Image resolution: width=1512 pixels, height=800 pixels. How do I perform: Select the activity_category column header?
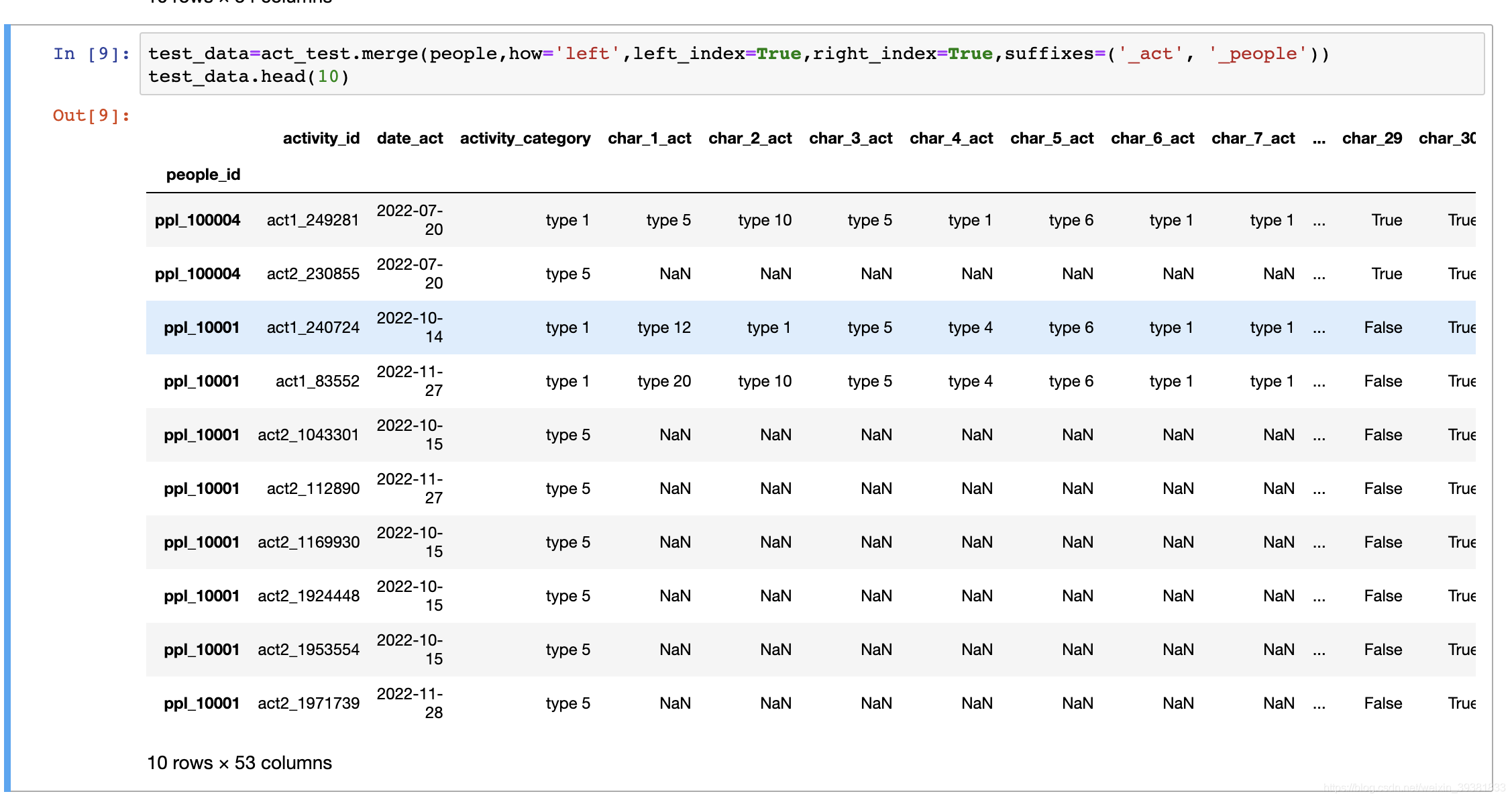pyautogui.click(x=525, y=138)
